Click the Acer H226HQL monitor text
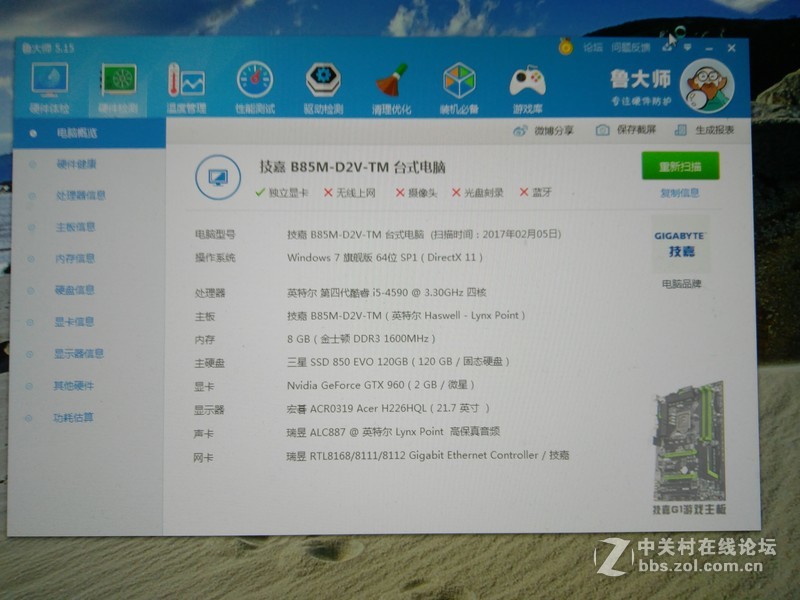Image resolution: width=800 pixels, height=600 pixels. (x=391, y=408)
